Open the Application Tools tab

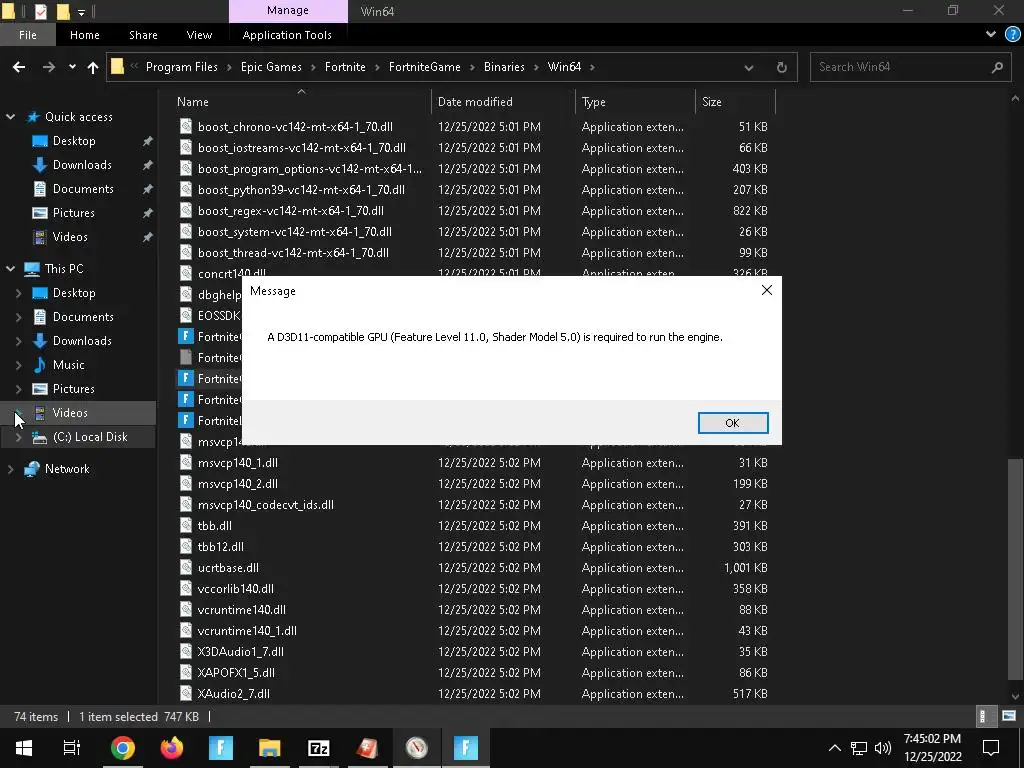[x=287, y=35]
